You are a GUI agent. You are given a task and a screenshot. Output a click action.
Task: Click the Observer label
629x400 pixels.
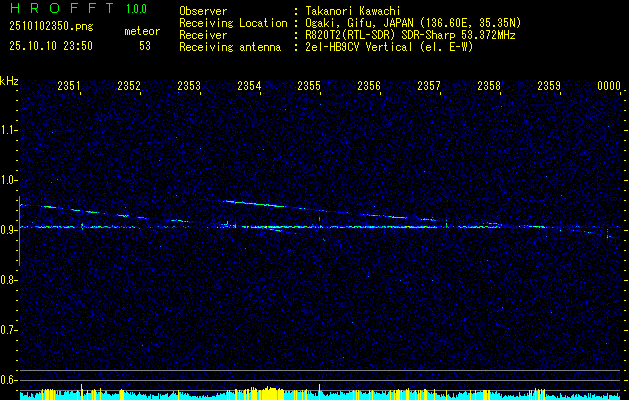pos(203,11)
